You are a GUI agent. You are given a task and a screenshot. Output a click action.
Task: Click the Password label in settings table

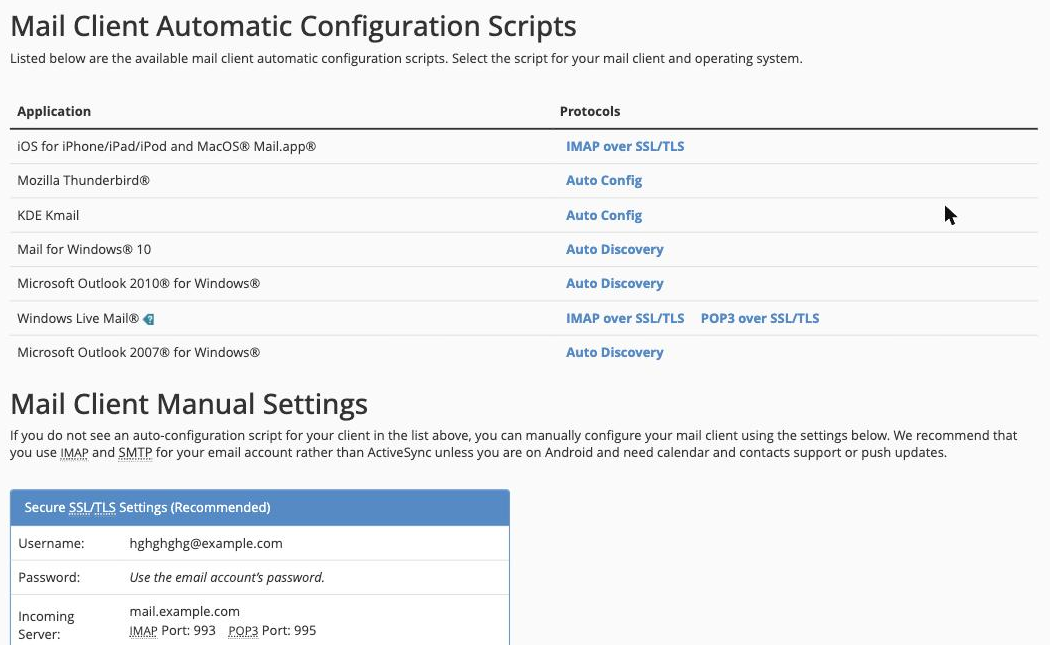click(49, 577)
